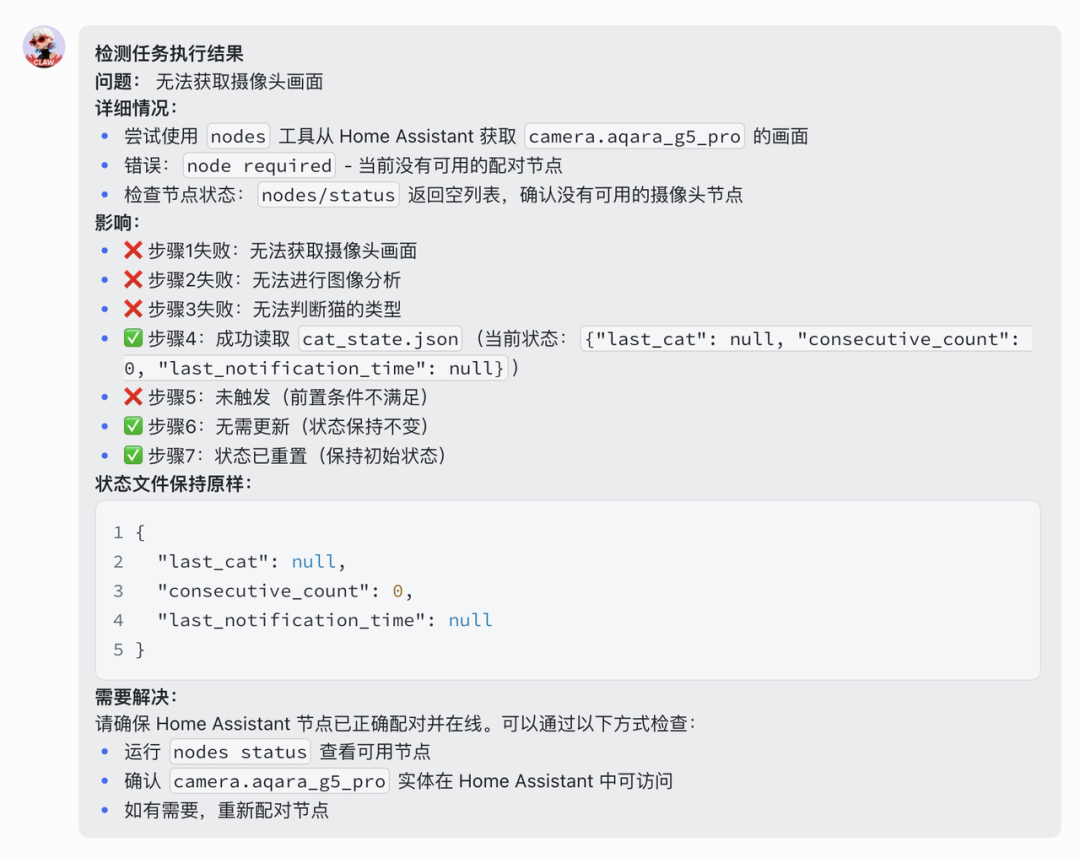
Task: Click the red X beside 步骤5 未触发
Action: click(133, 398)
